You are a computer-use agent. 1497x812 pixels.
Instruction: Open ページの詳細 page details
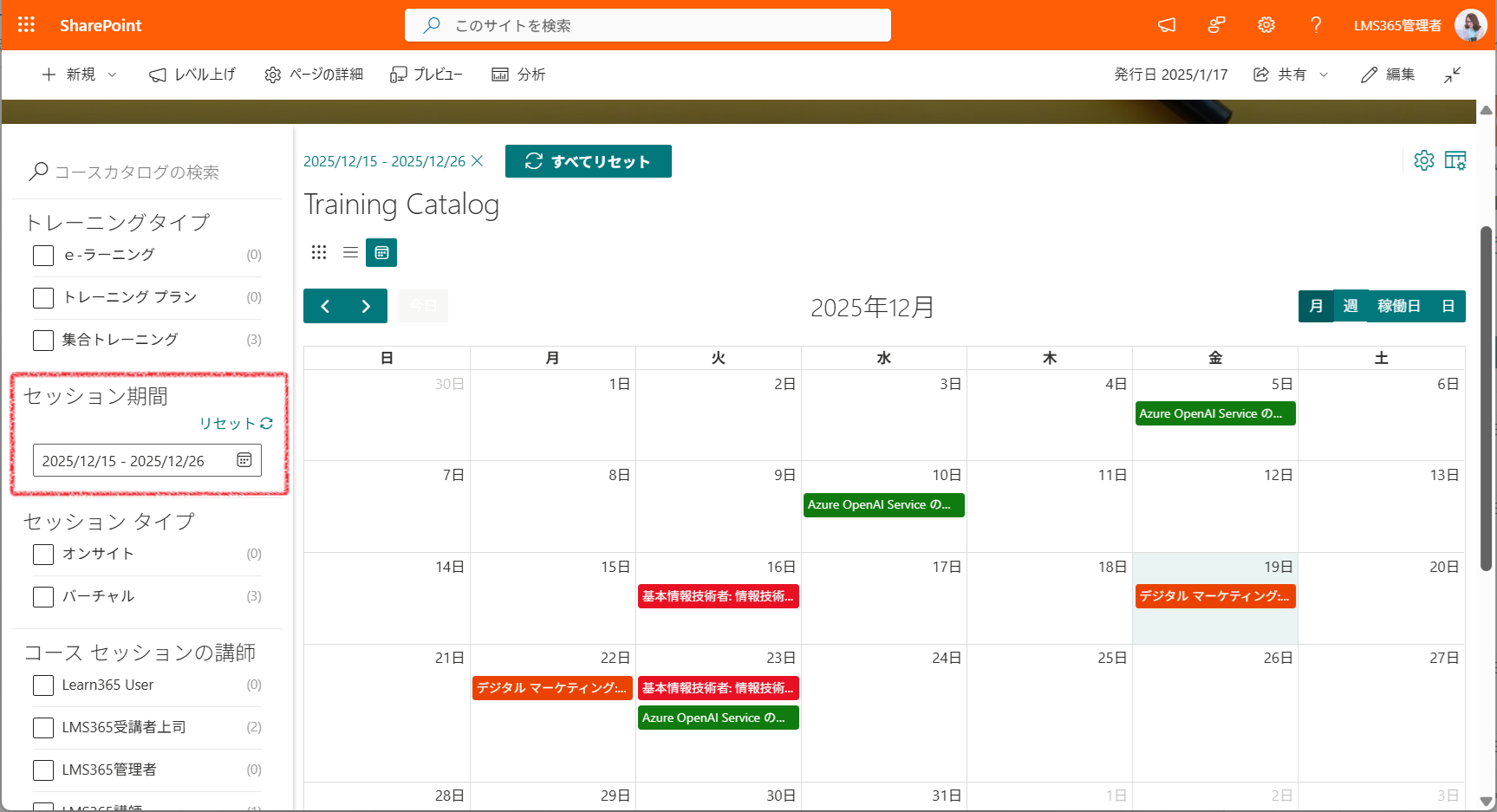pyautogui.click(x=314, y=75)
